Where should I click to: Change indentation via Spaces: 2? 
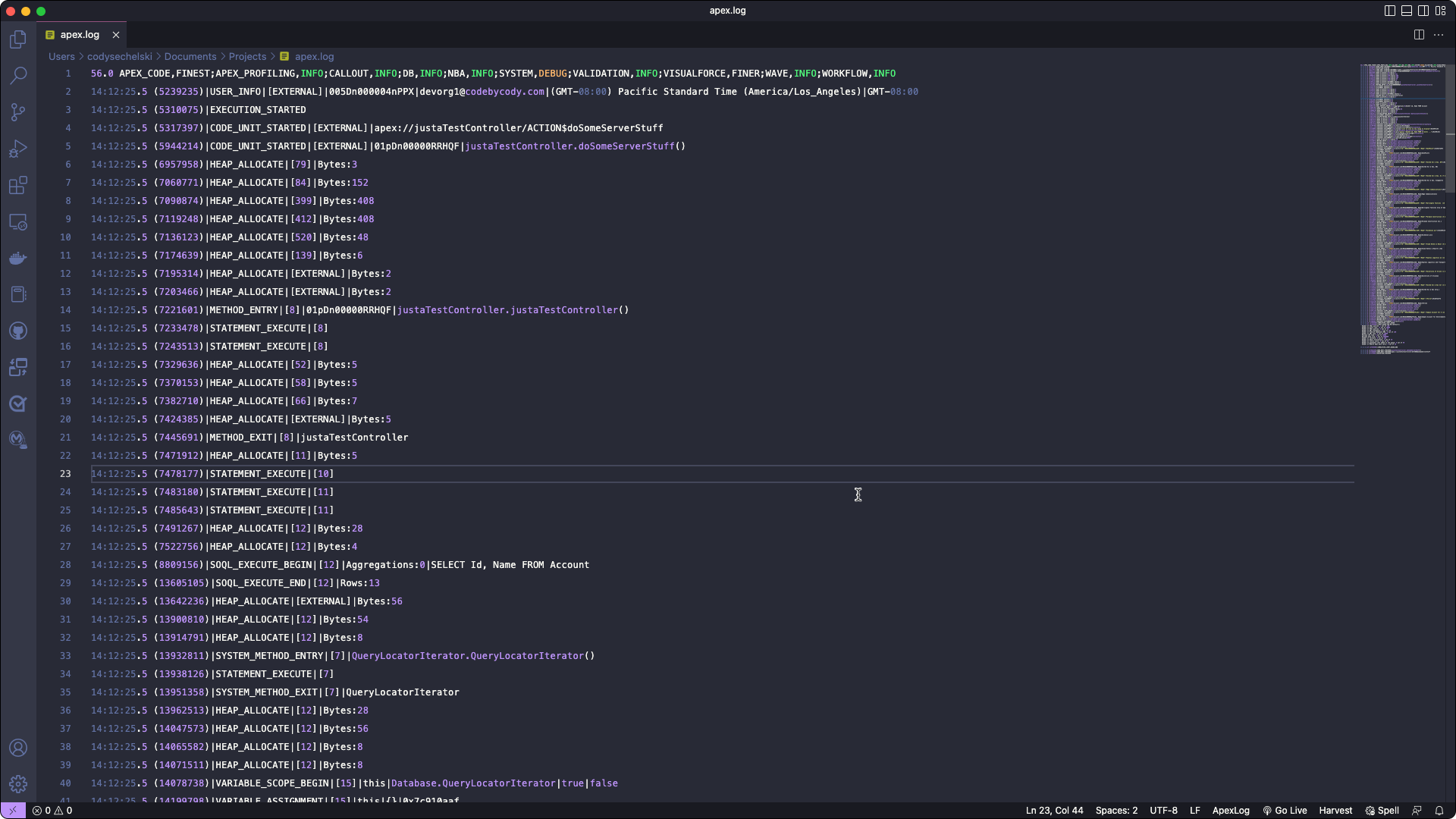pyautogui.click(x=1116, y=811)
